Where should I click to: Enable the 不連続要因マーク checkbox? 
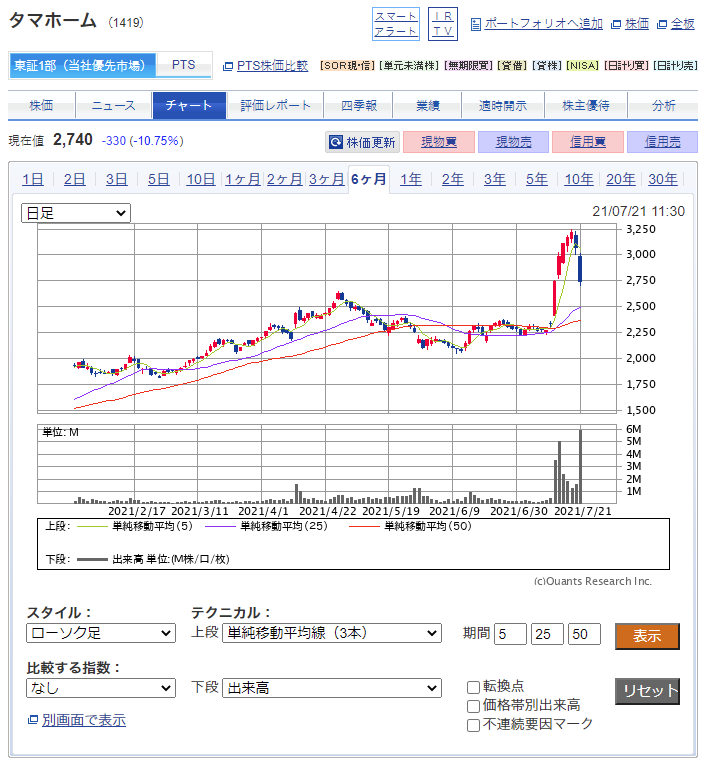(473, 725)
